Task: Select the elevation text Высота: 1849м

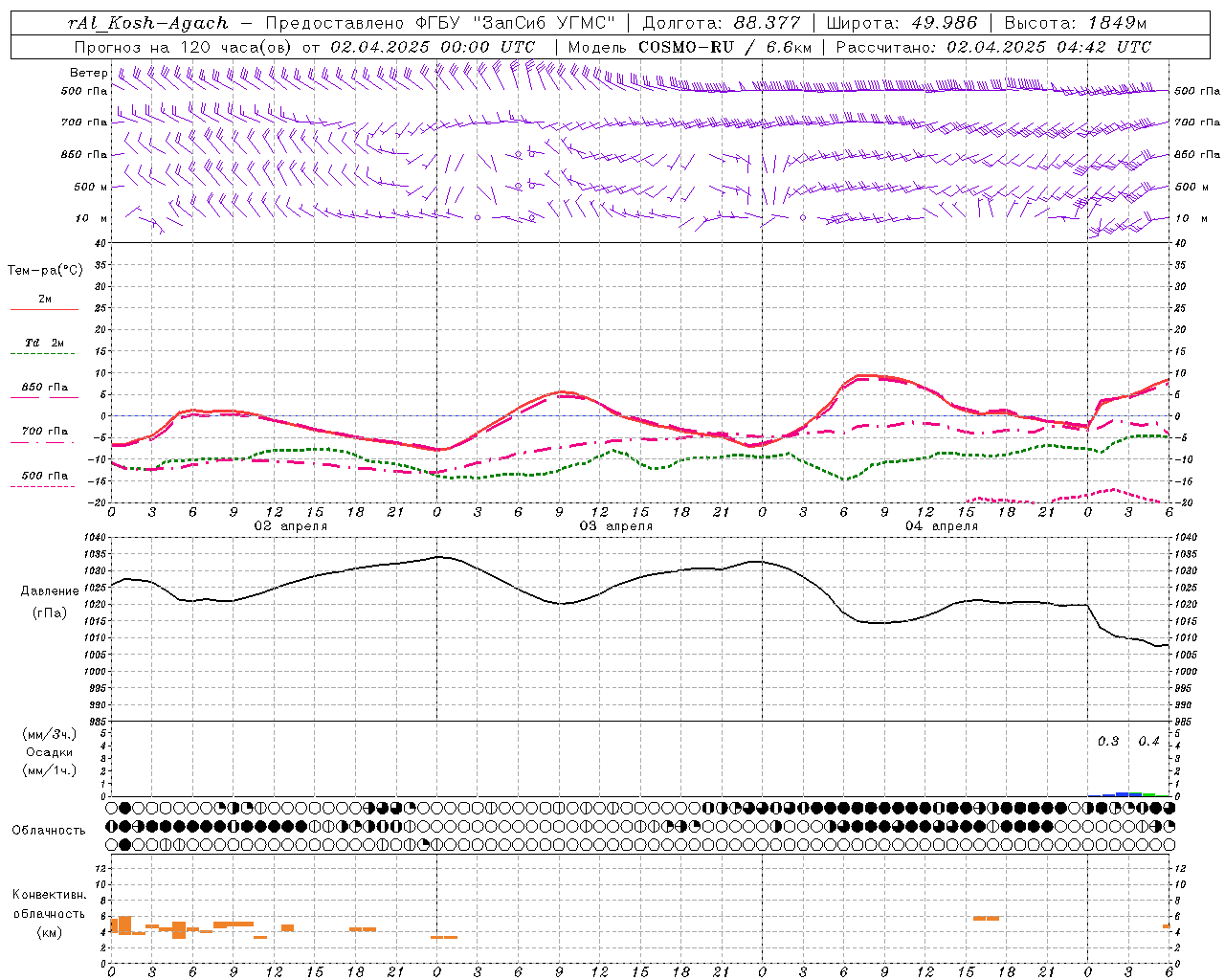Action: coord(1076,23)
